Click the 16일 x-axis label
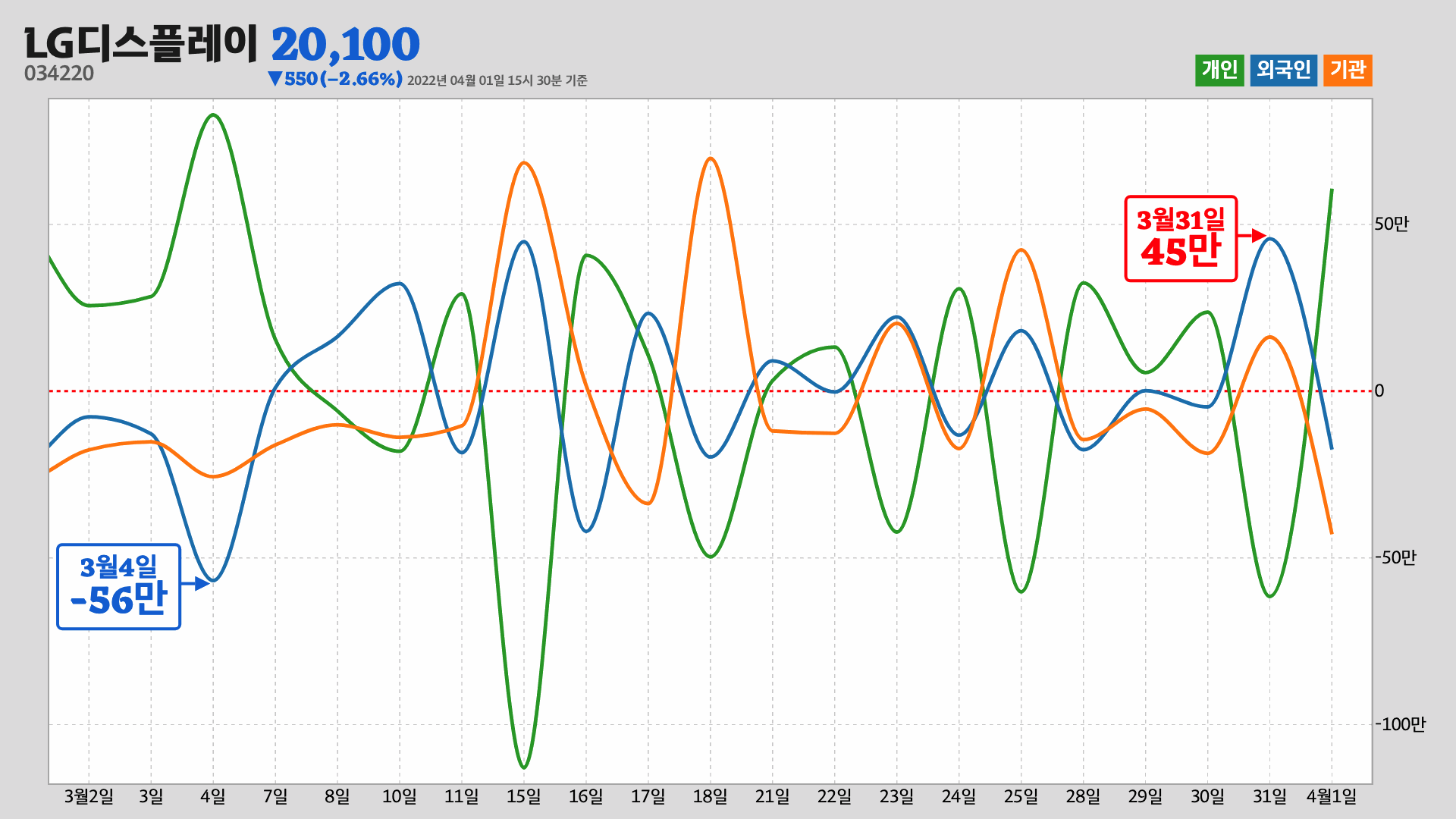The width and height of the screenshot is (1456, 819). (x=586, y=796)
